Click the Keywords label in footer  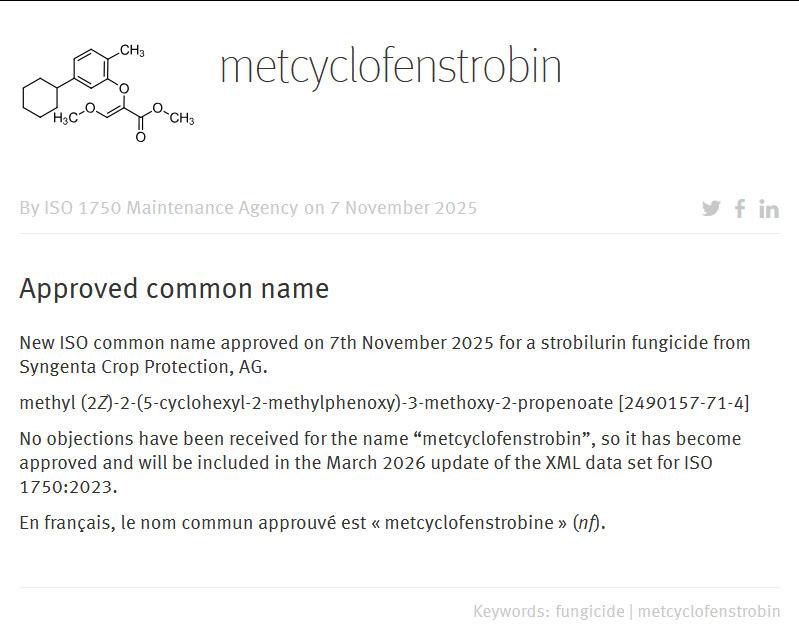[x=510, y=611]
